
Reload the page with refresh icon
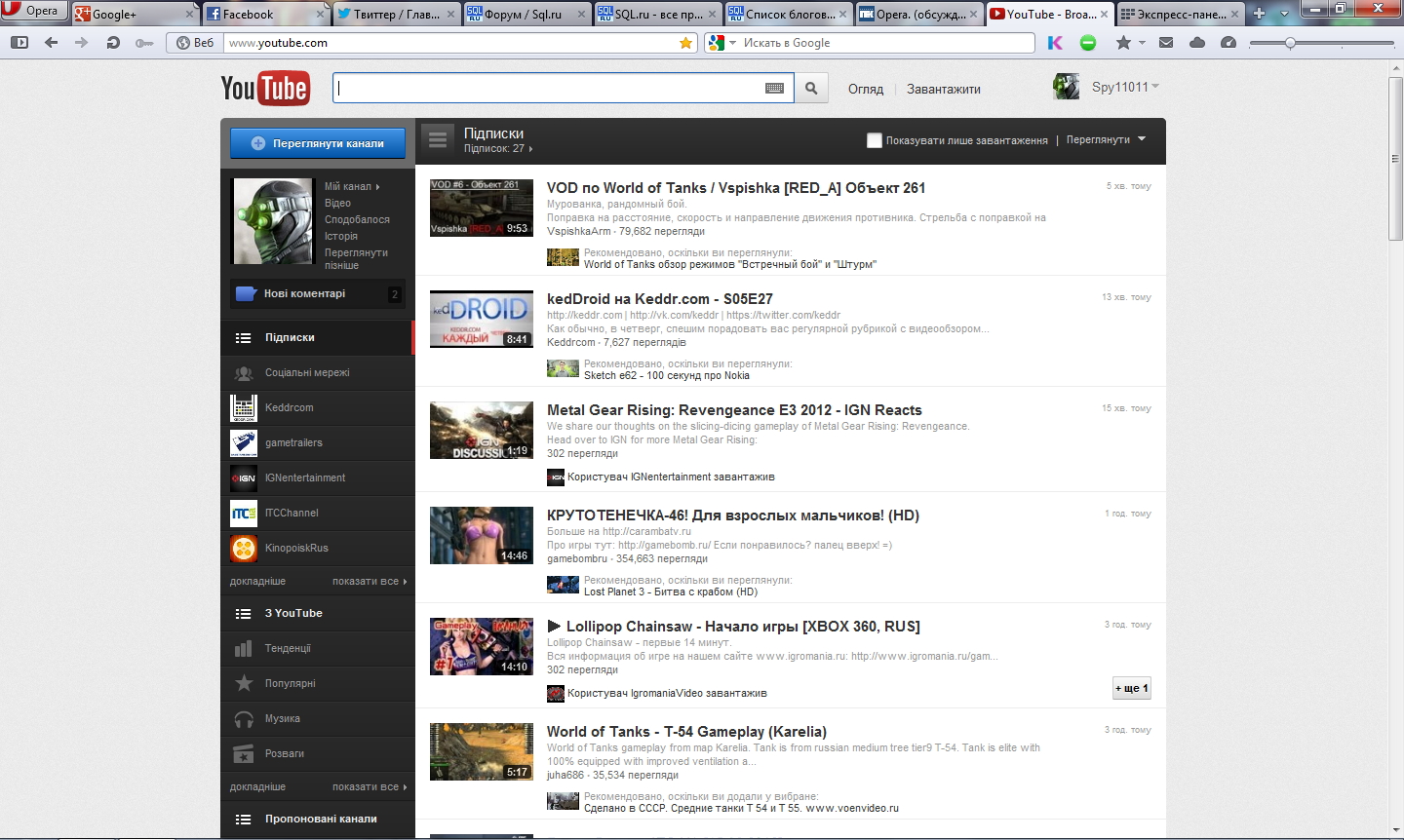[x=113, y=43]
